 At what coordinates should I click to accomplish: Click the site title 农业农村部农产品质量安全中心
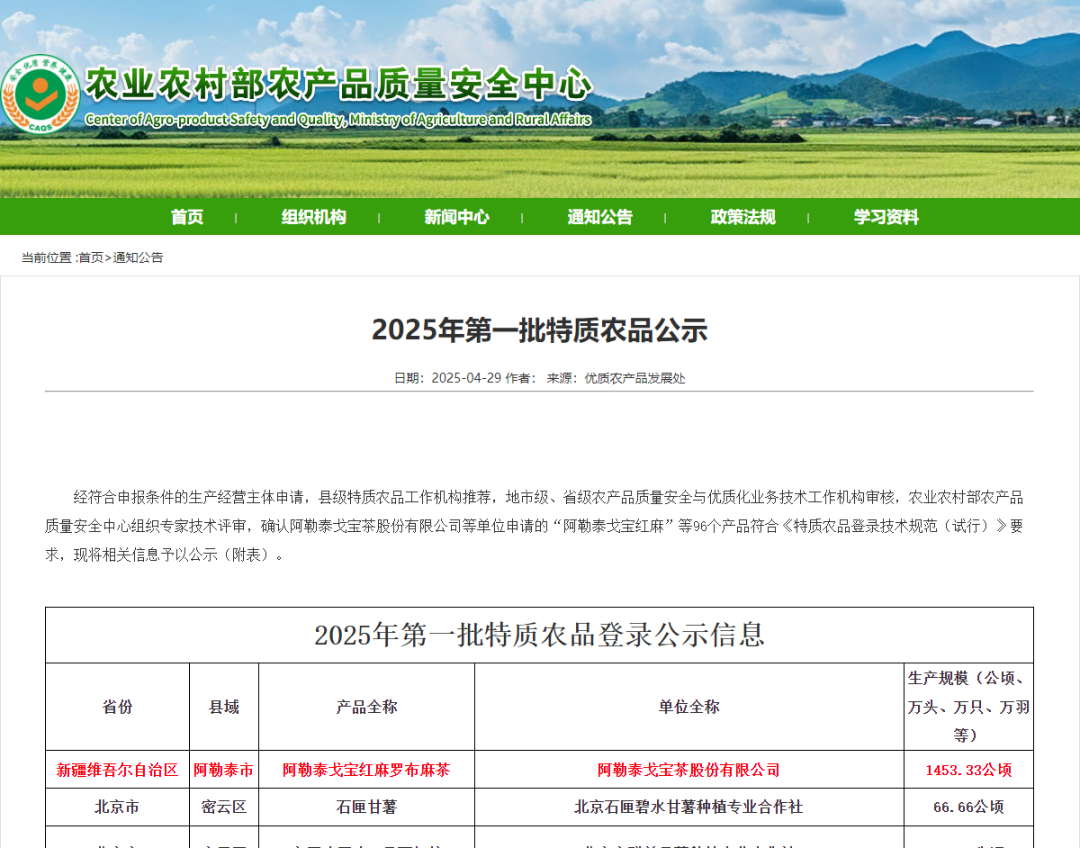point(338,85)
